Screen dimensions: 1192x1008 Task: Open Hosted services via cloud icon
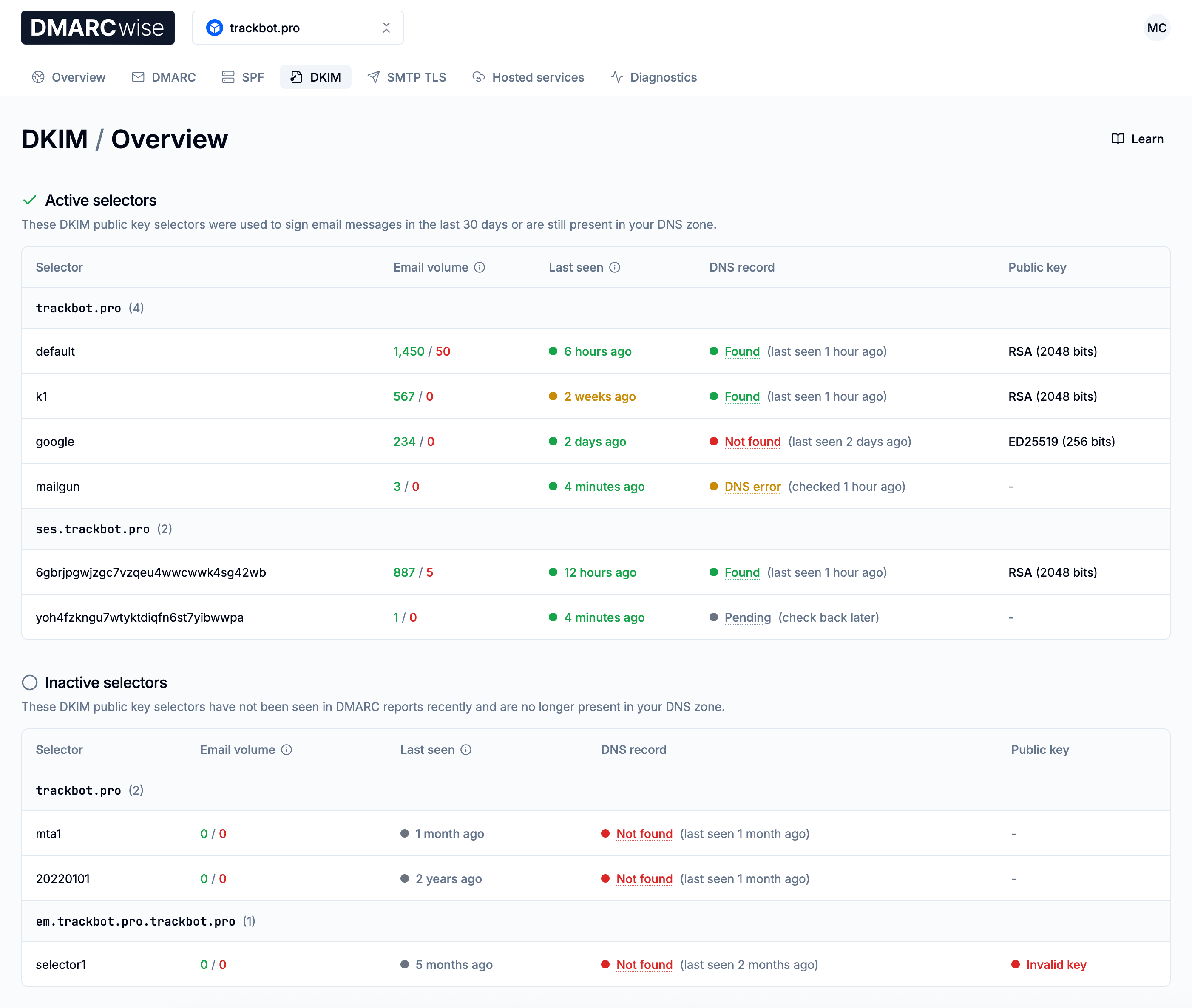(x=478, y=77)
